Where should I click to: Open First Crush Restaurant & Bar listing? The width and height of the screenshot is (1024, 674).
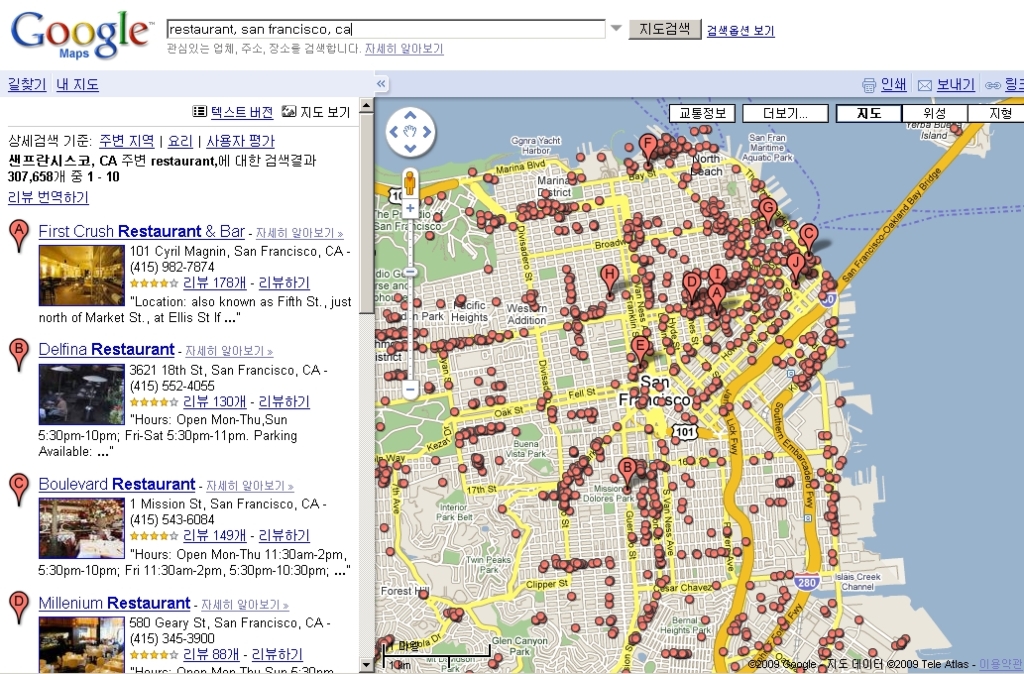[142, 231]
